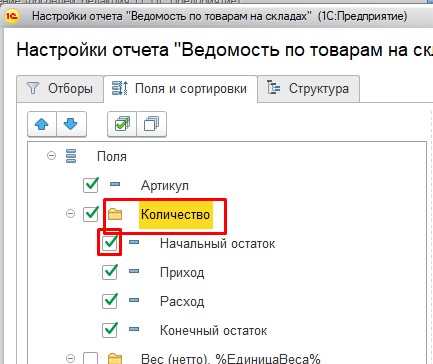Click the field icon beside Артикул
433x364 pixels.
click(x=115, y=184)
